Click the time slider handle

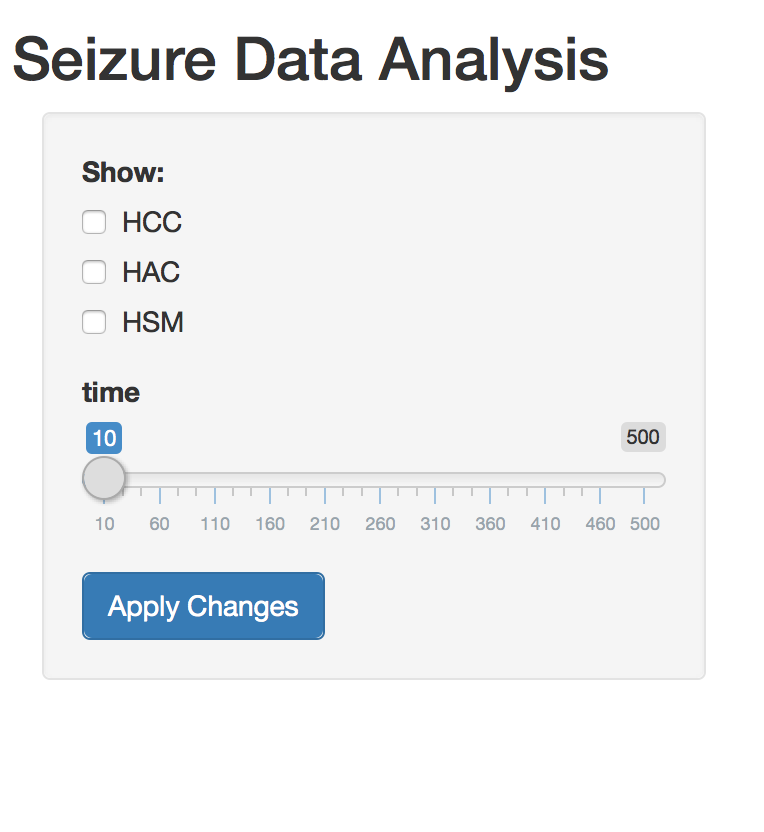104,478
